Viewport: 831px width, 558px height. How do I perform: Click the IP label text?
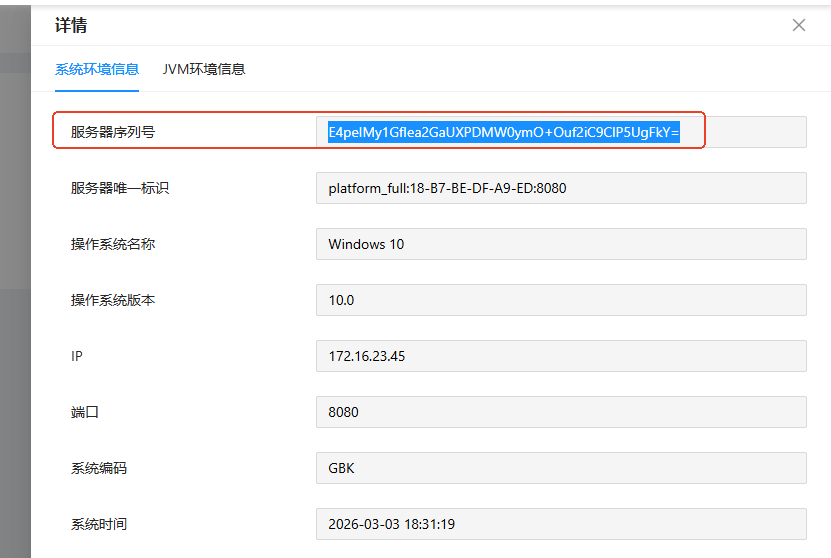coord(77,356)
